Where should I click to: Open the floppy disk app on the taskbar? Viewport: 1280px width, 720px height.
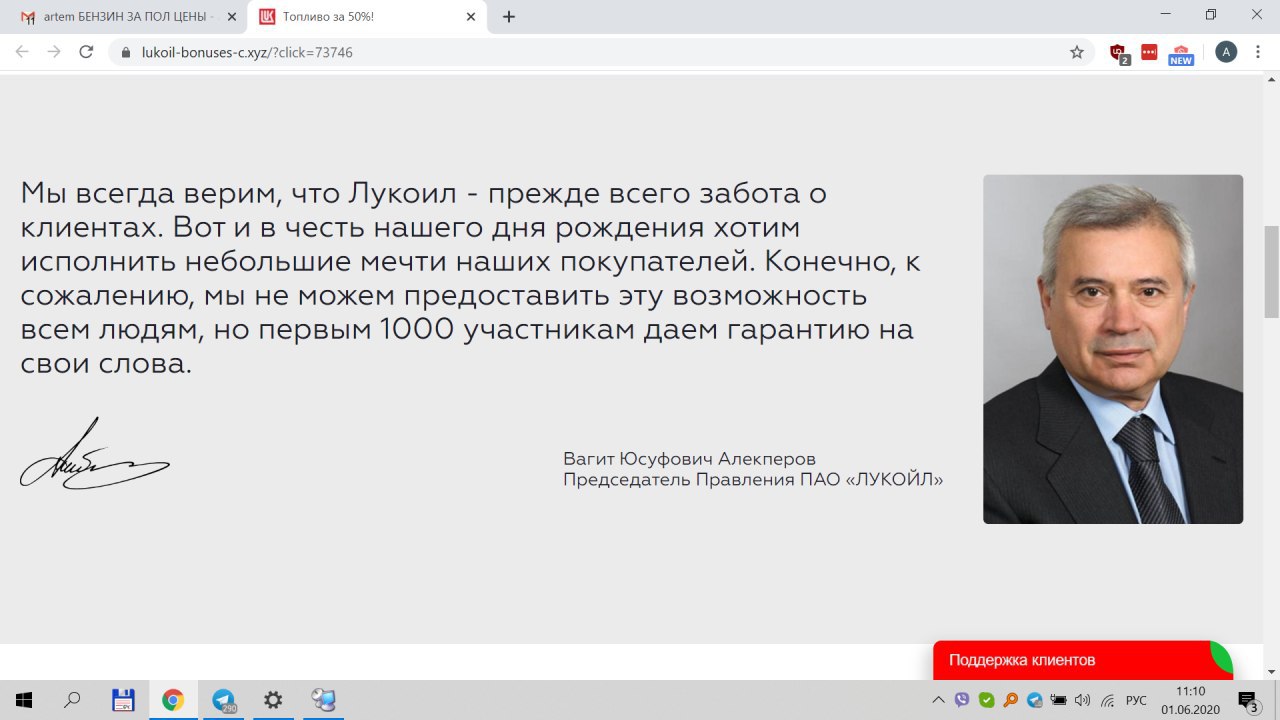point(123,700)
